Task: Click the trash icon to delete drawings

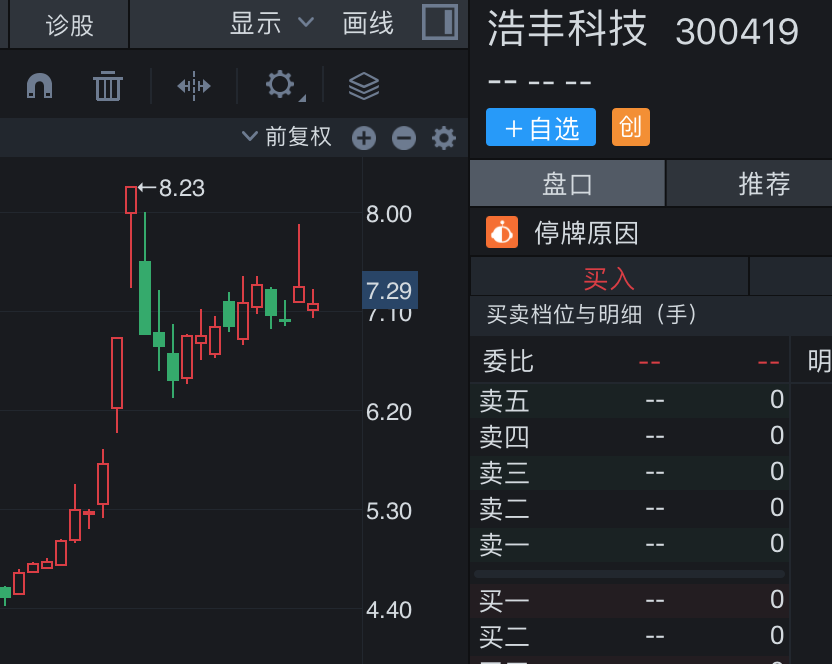Action: coord(107,86)
